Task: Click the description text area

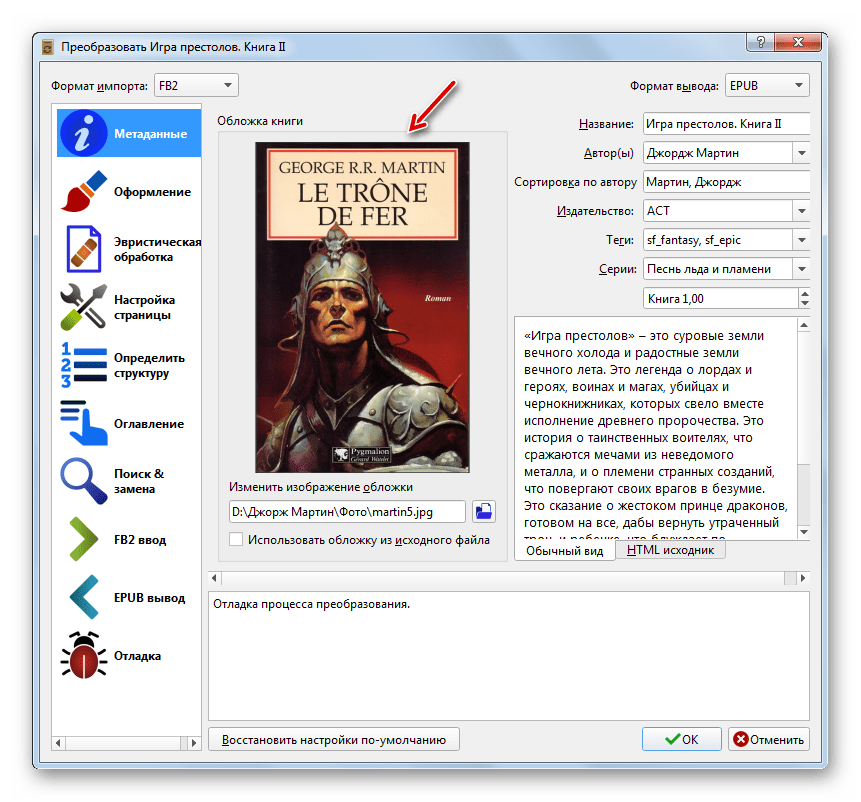Action: [x=656, y=428]
